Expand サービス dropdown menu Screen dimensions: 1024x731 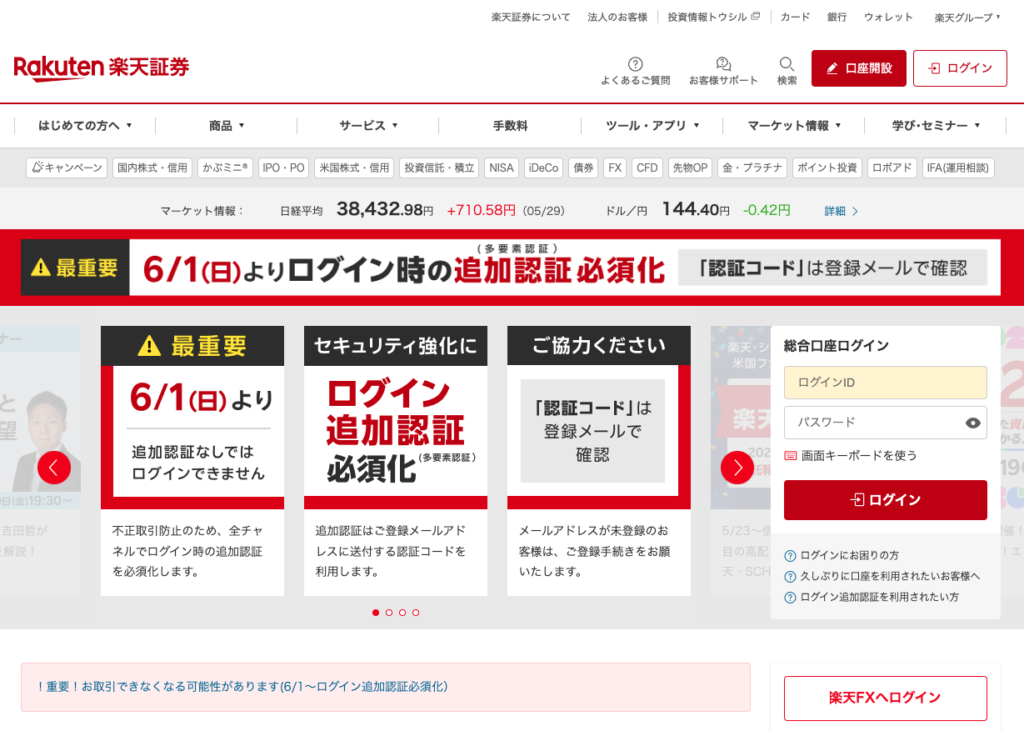(368, 125)
